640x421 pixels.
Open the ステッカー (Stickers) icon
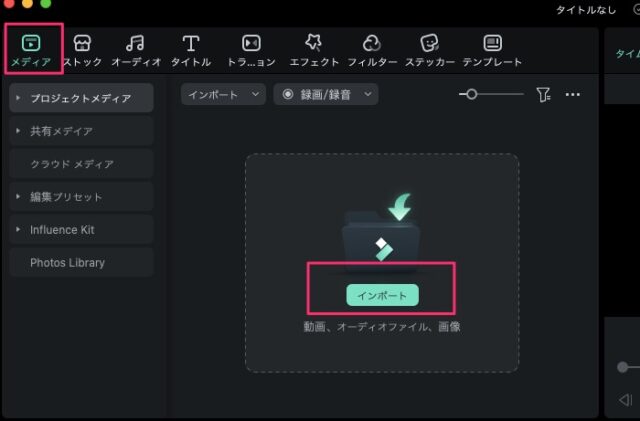[430, 43]
